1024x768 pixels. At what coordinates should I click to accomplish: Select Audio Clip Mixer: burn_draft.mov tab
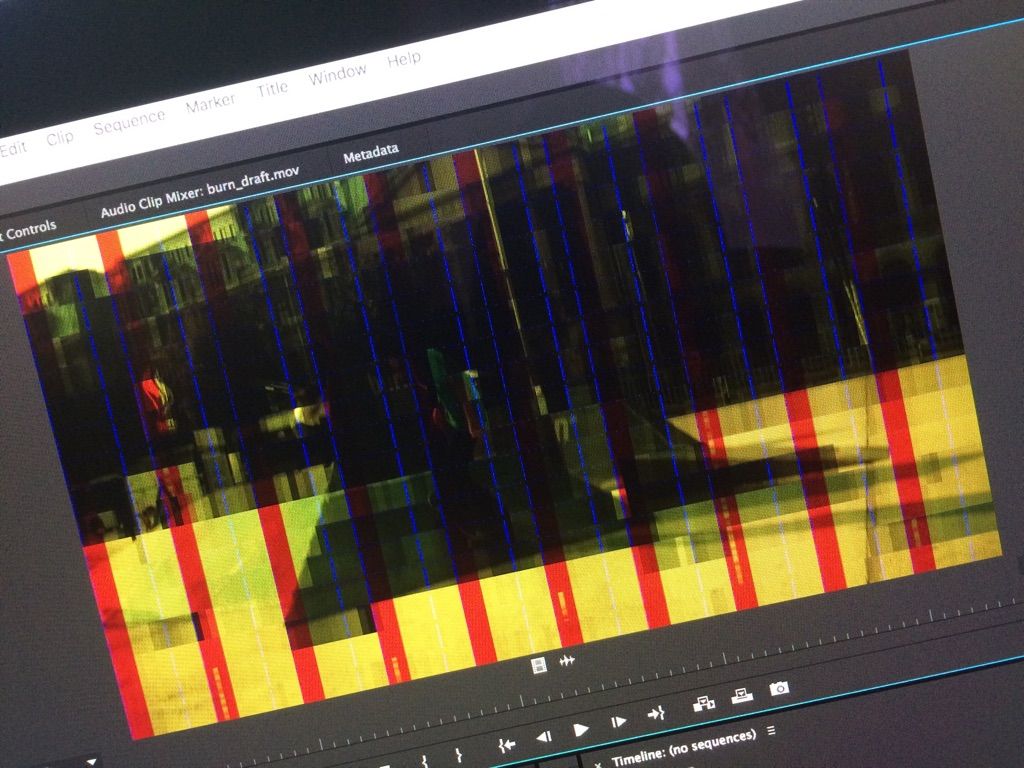(x=200, y=191)
